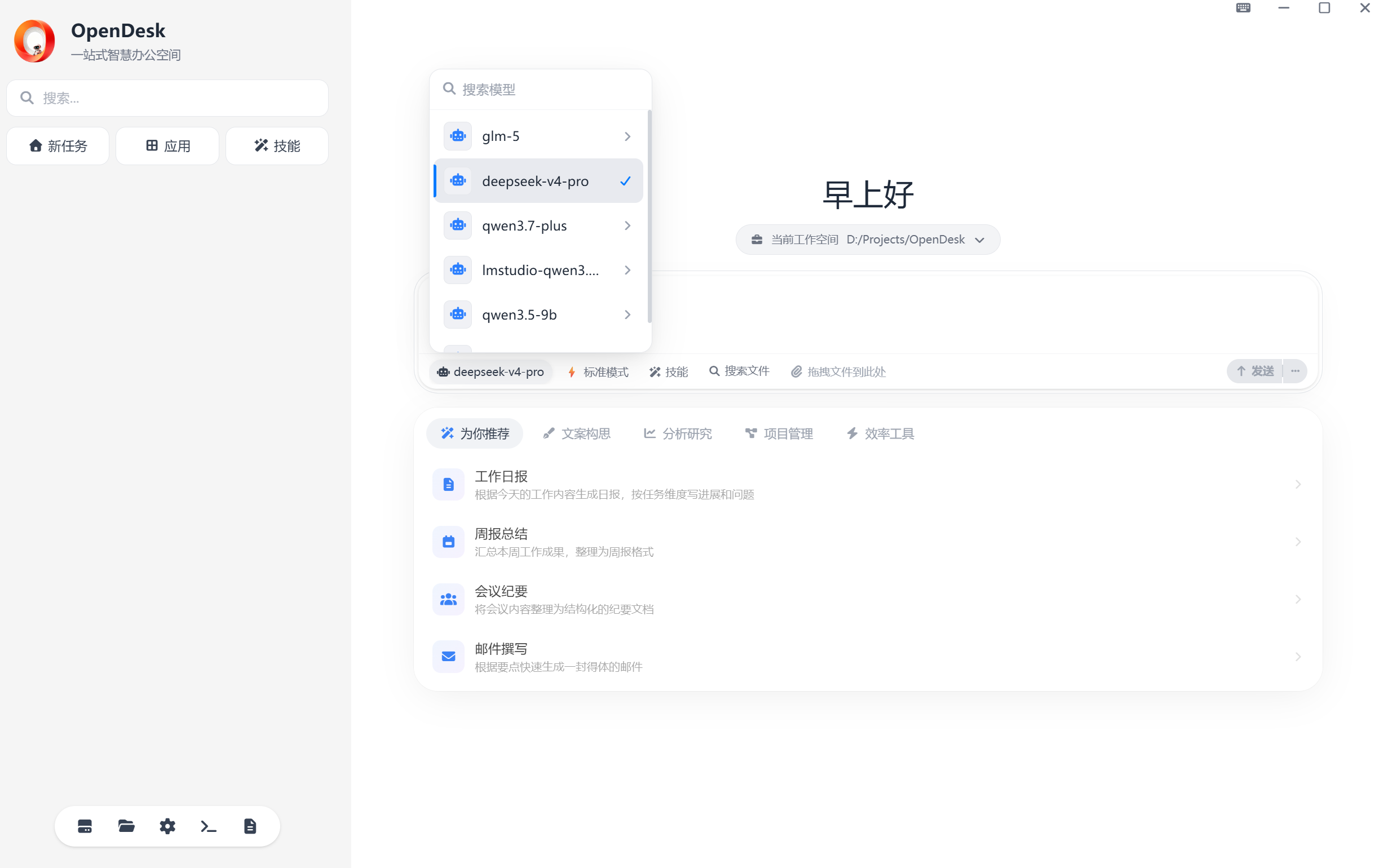1379x868 pixels.
Task: Open the folder icon in the bottom dock
Action: pyautogui.click(x=126, y=826)
